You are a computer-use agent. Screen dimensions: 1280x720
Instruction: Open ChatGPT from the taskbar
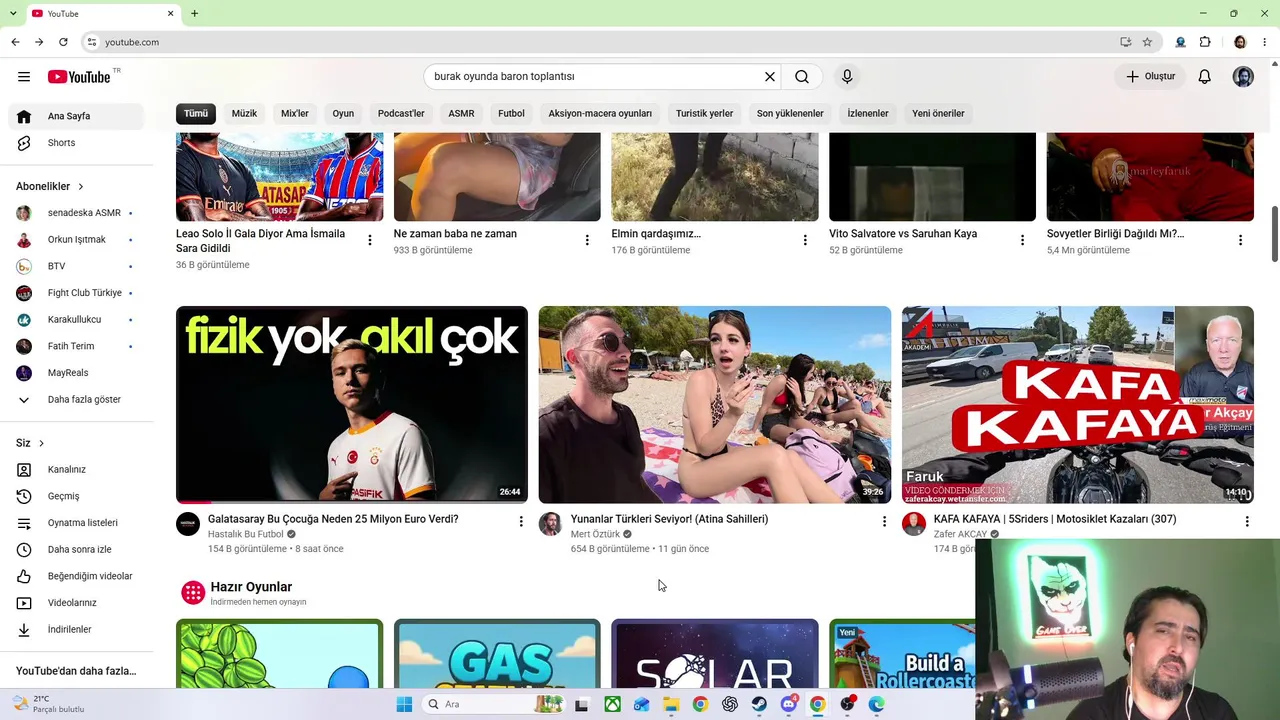click(x=730, y=704)
